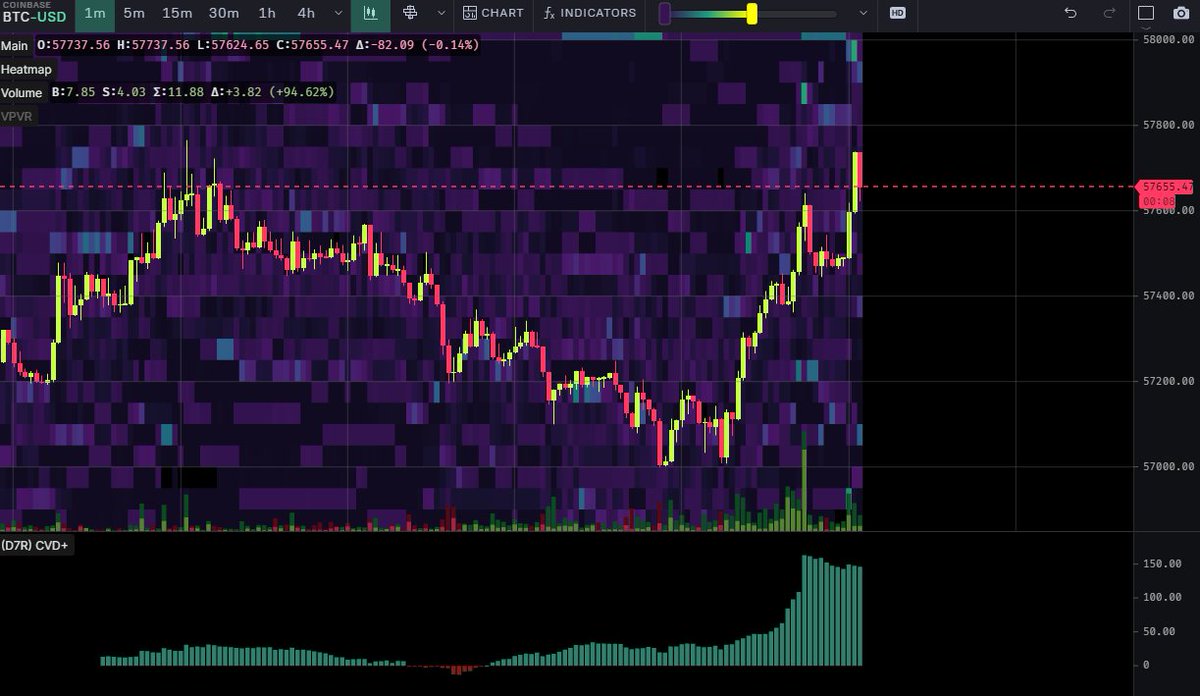This screenshot has height=696, width=1200.
Task: Switch to the 30m timeframe
Action: tap(223, 13)
